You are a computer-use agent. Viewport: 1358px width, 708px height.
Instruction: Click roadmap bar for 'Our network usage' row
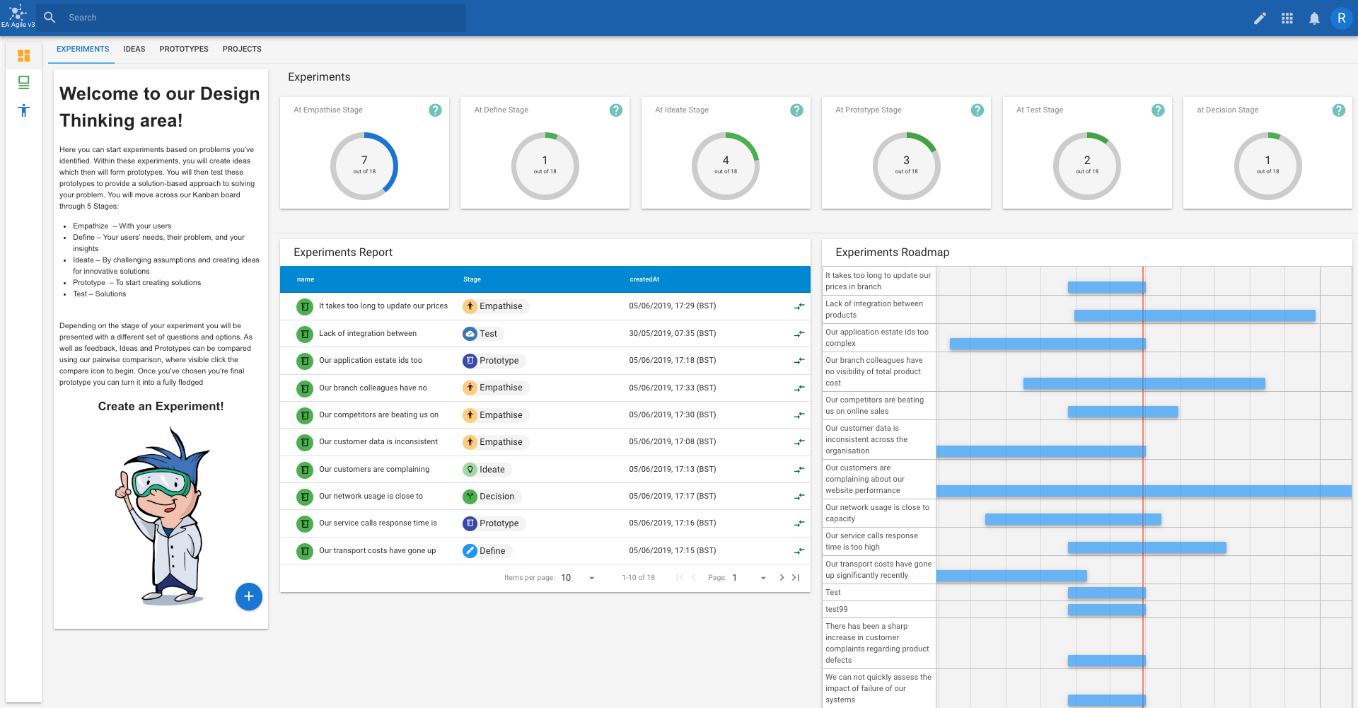point(1072,519)
